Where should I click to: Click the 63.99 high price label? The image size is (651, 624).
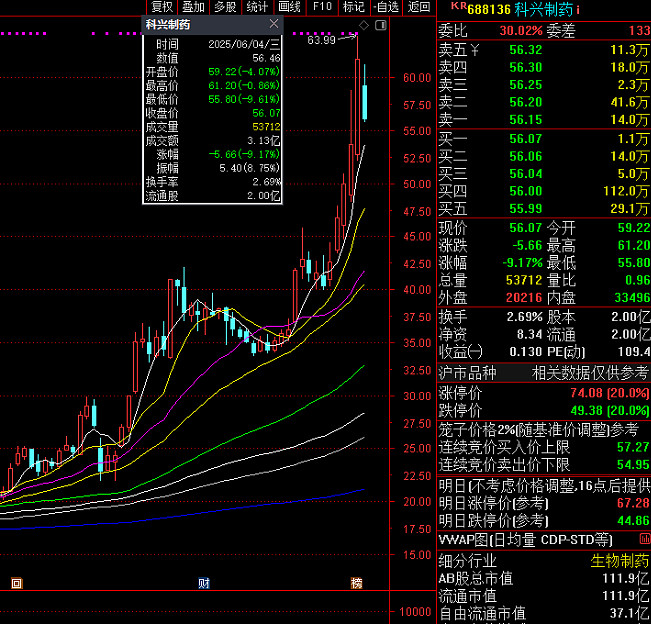click(x=321, y=40)
